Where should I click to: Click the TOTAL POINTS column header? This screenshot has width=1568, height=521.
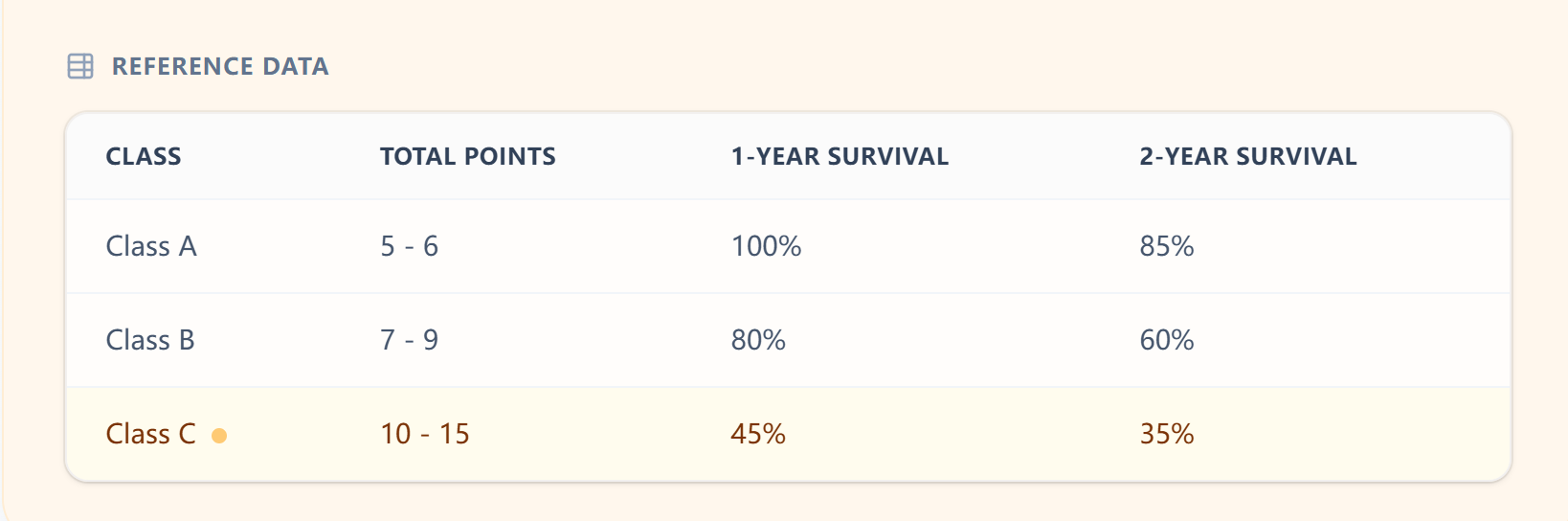coord(467,156)
